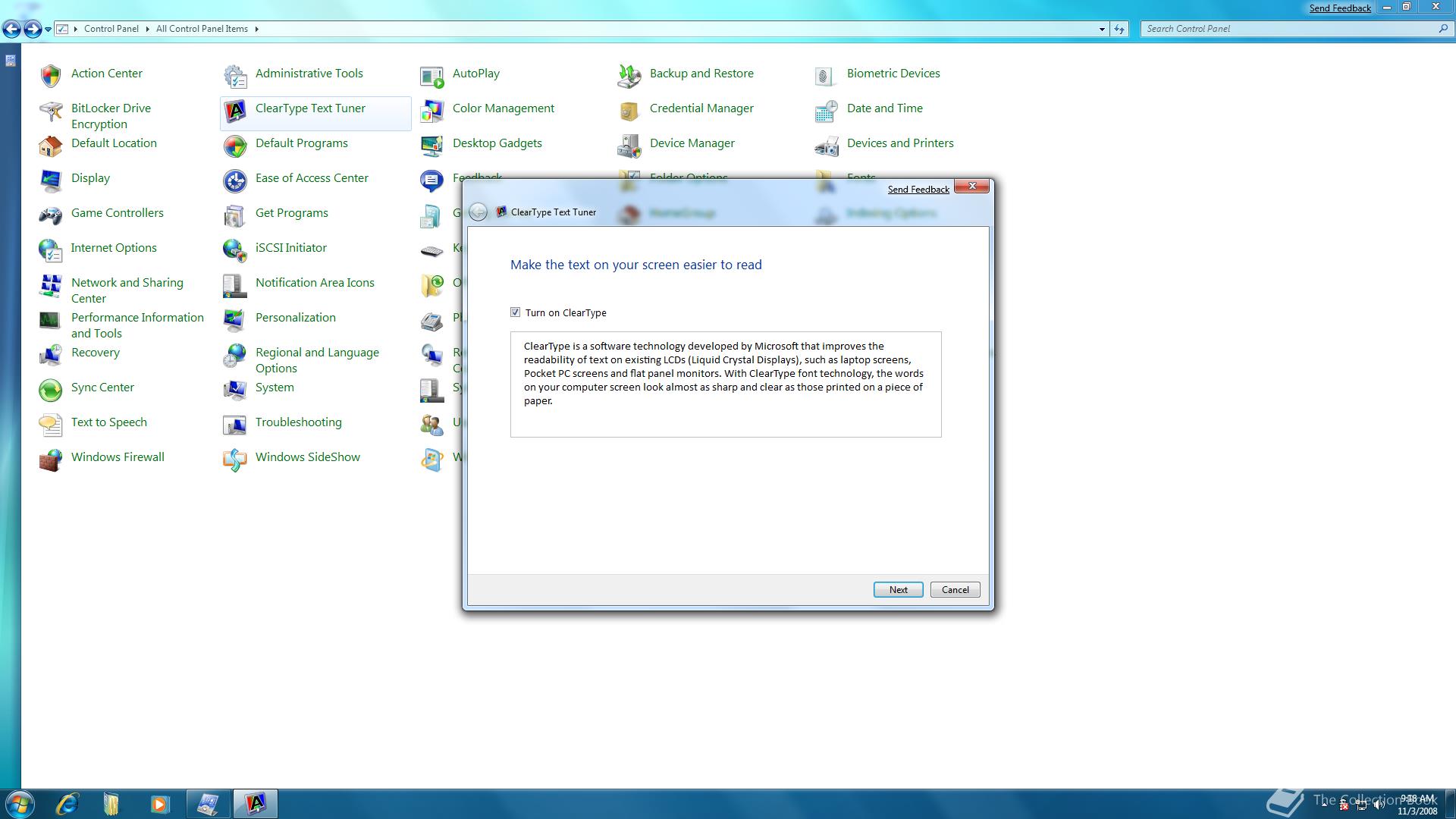Image resolution: width=1456 pixels, height=819 pixels.
Task: Open iSCSI Initiator icon
Action: [x=234, y=249]
